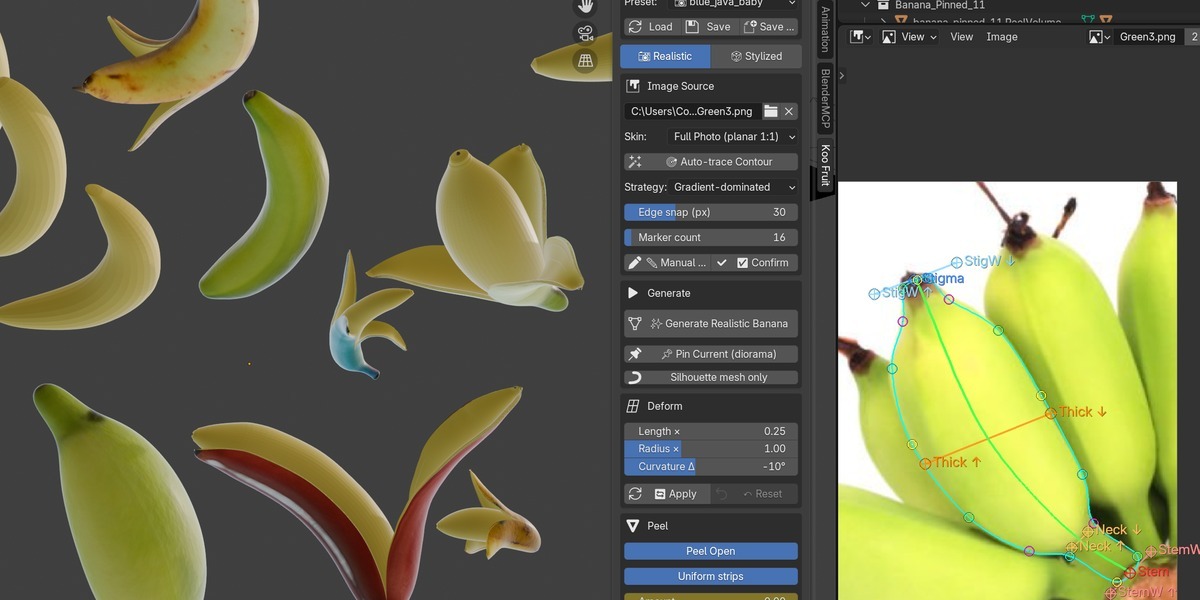Click Silhouette mesh only button
The width and height of the screenshot is (1200, 600).
pos(711,377)
